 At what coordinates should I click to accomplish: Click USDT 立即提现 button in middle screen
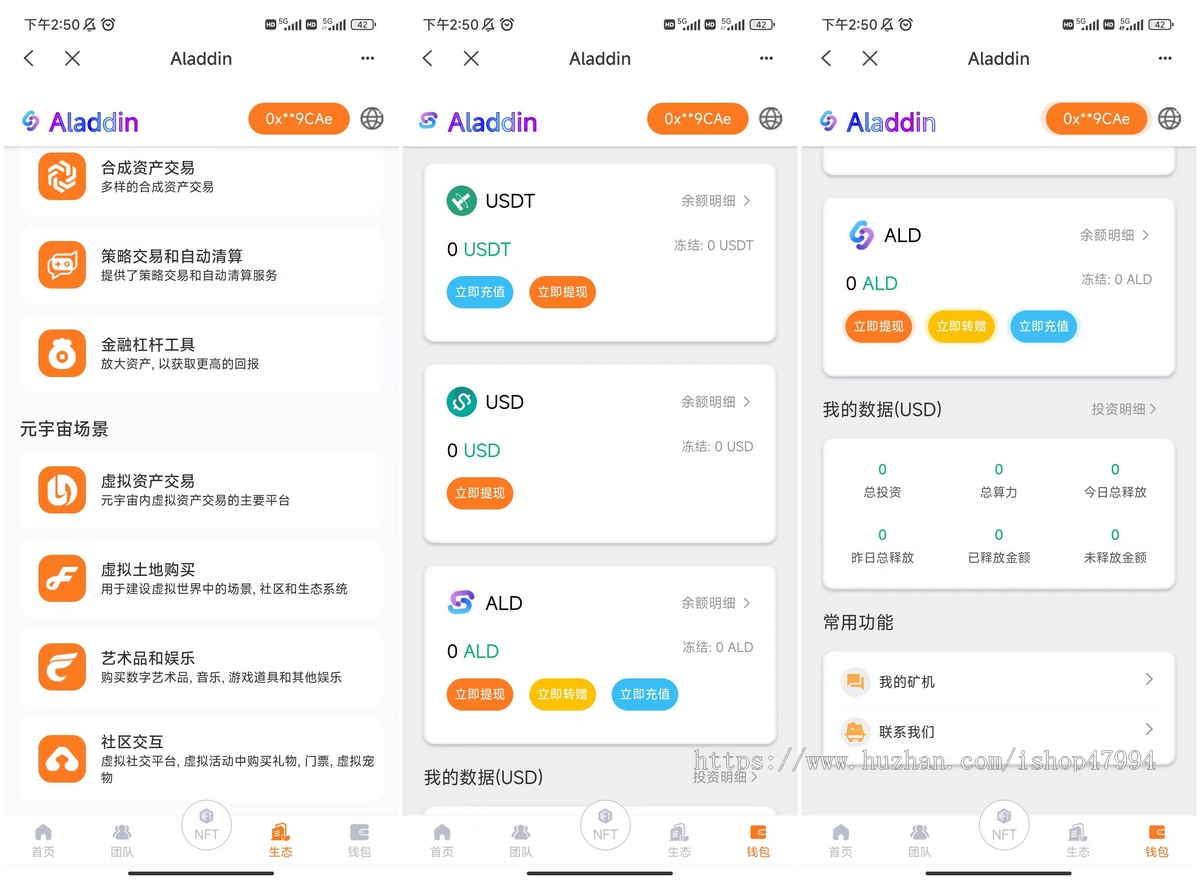coord(563,292)
